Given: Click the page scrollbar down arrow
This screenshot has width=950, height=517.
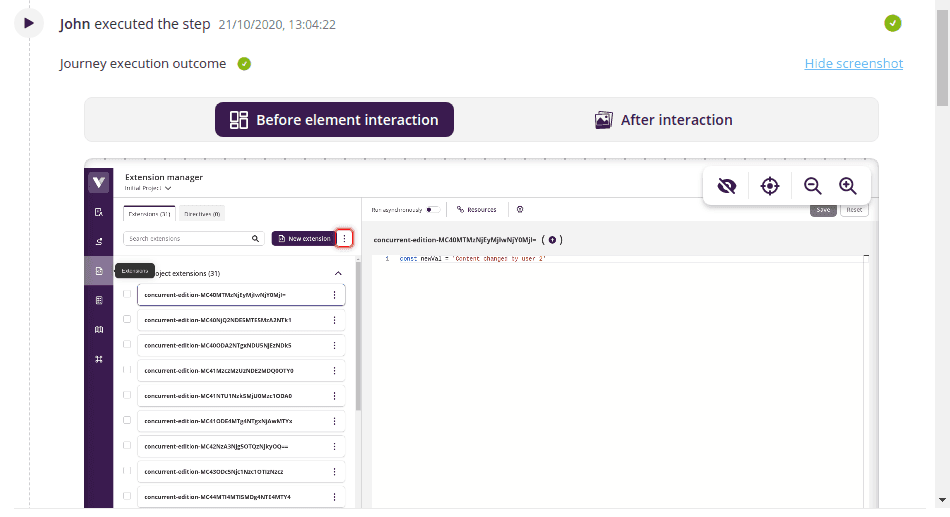Looking at the screenshot, I should click(942, 501).
